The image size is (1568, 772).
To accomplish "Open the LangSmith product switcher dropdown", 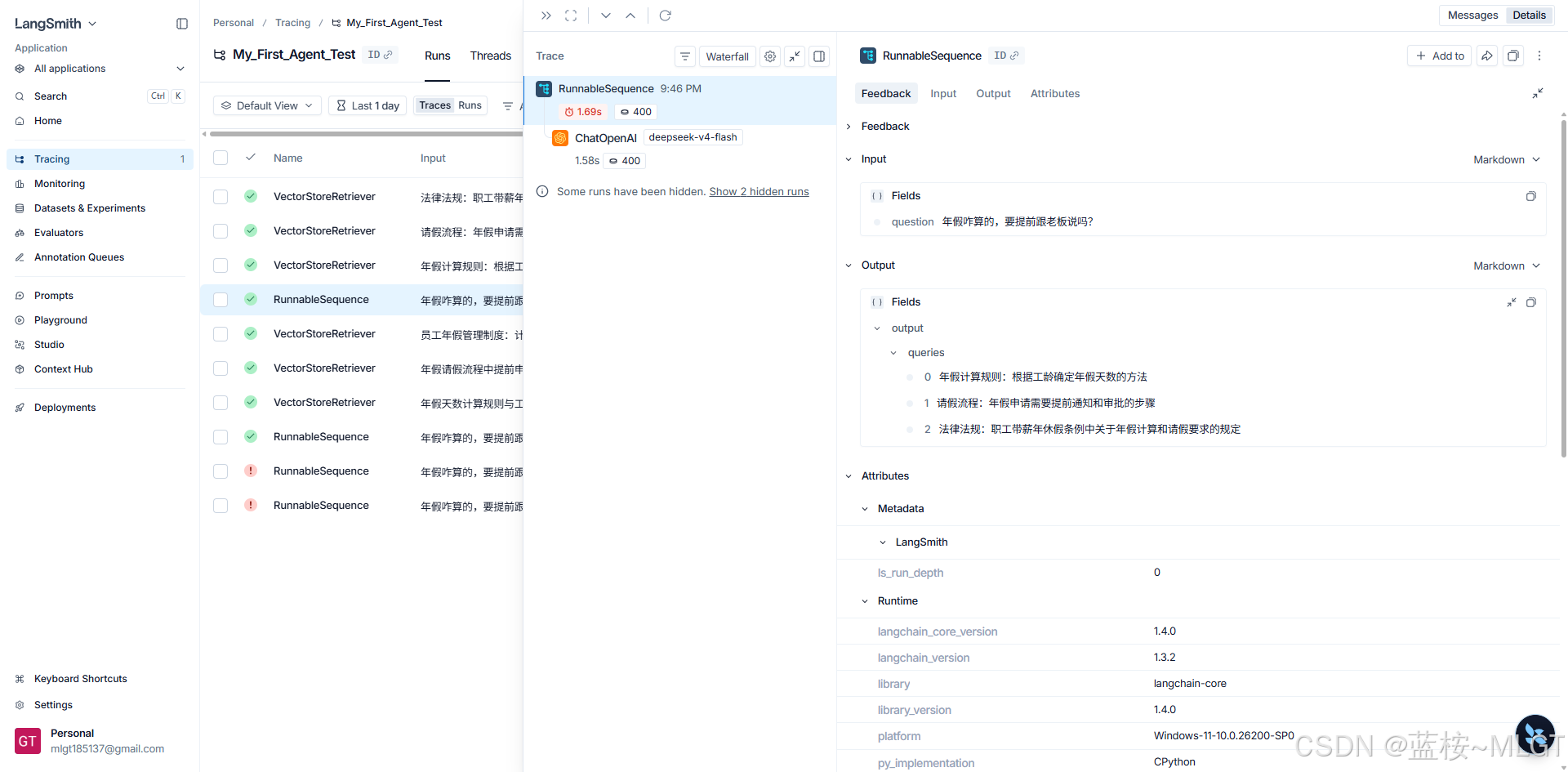I will 56,24.
